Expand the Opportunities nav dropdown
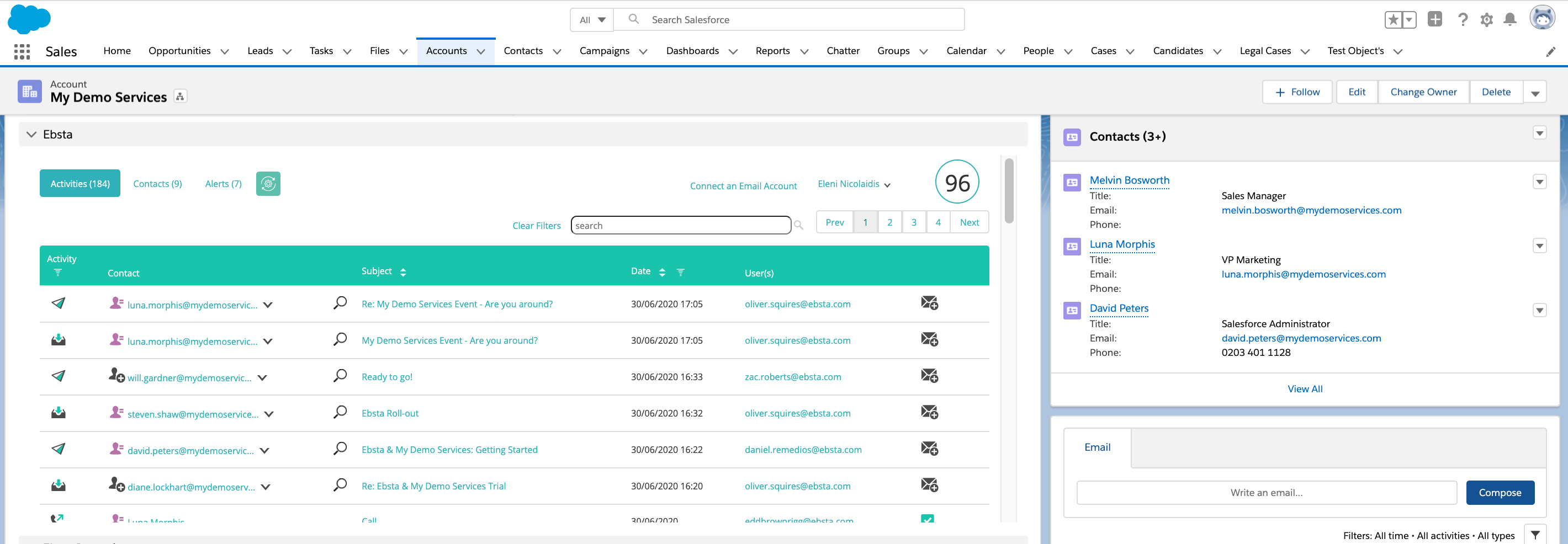Image resolution: width=1568 pixels, height=544 pixels. pyautogui.click(x=225, y=52)
